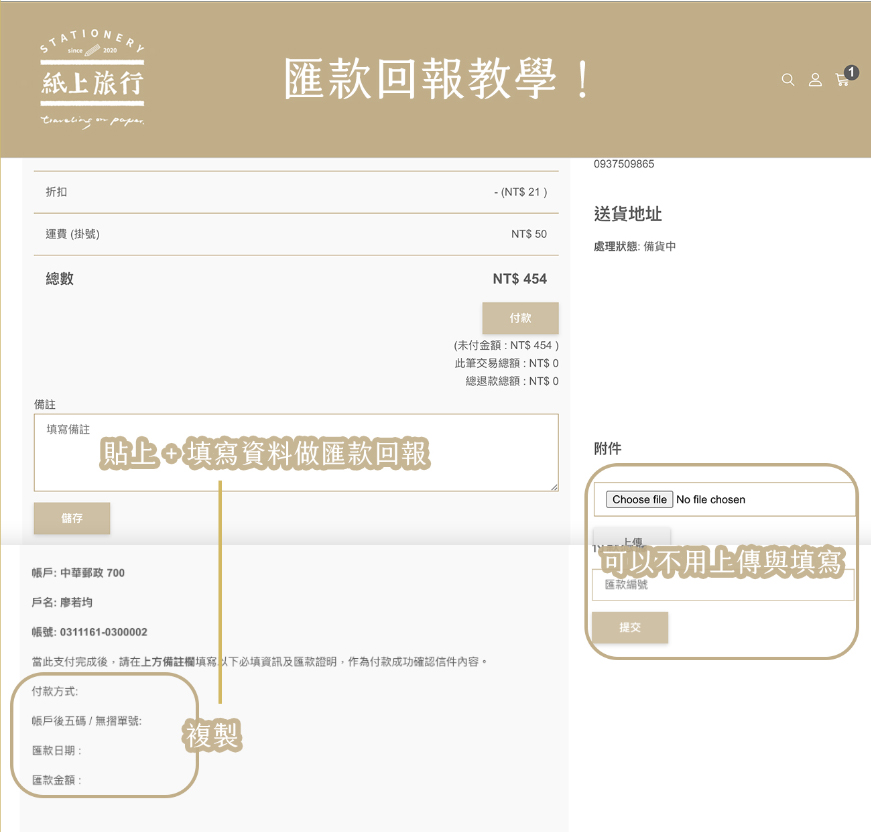Image resolution: width=871 pixels, height=832 pixels.
Task: Open the shopping cart icon
Action: (x=842, y=80)
